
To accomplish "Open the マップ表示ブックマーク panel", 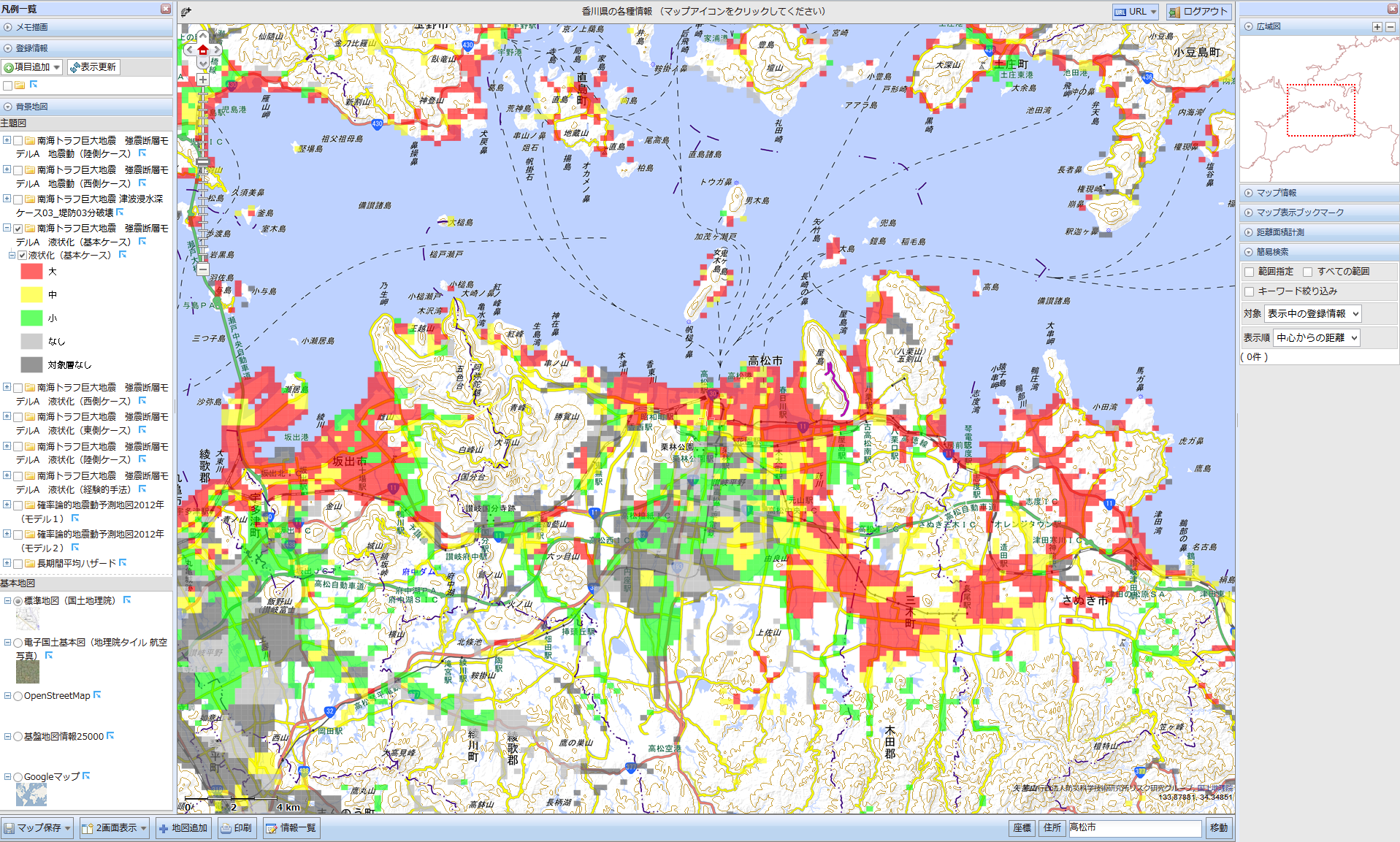I will (x=1299, y=213).
